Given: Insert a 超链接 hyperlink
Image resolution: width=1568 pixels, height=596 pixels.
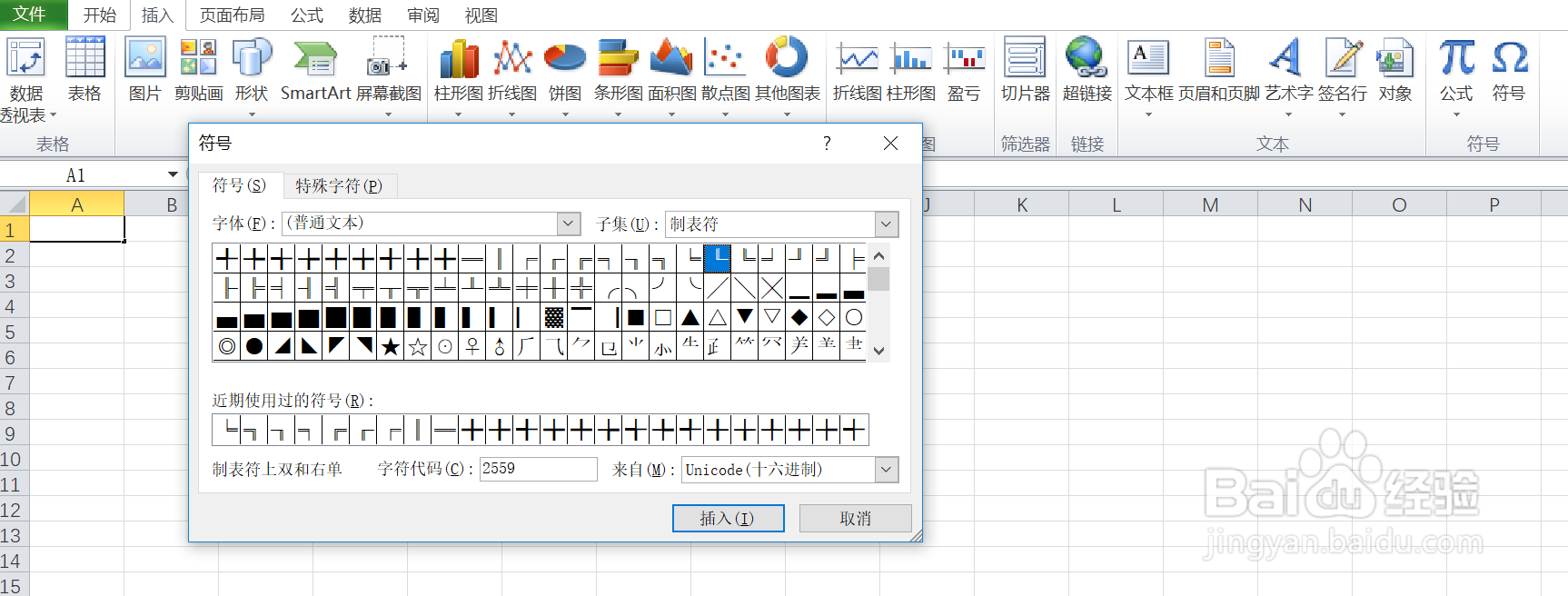Looking at the screenshot, I should (x=1087, y=71).
